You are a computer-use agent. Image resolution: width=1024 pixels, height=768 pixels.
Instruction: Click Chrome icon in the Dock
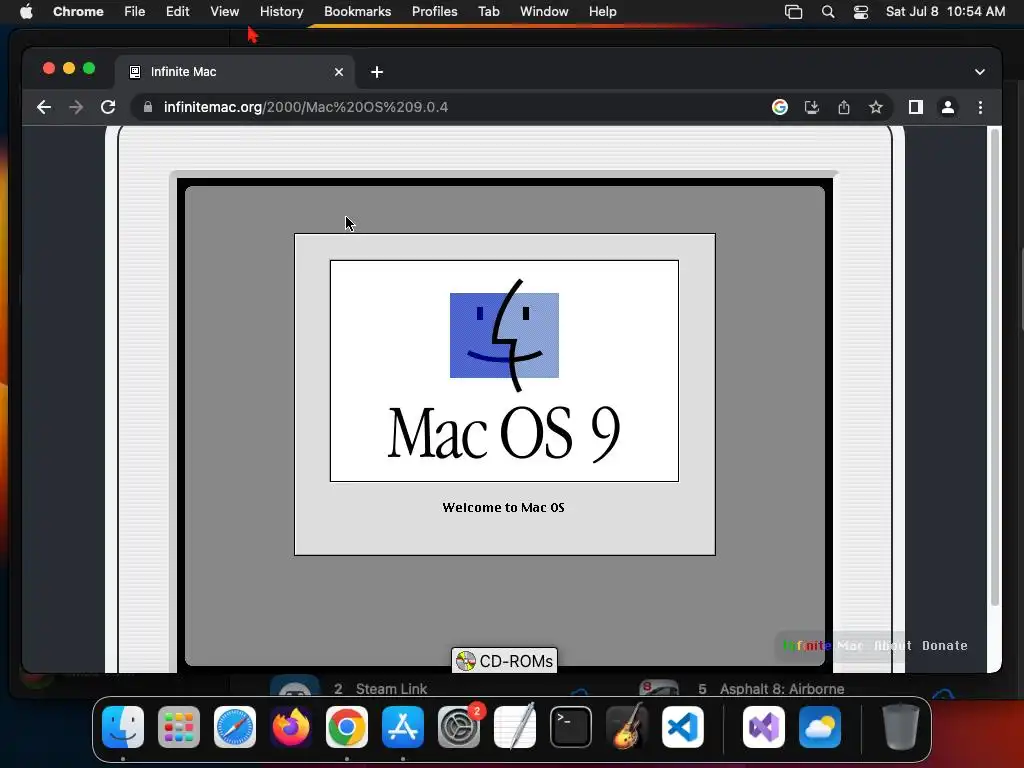click(347, 727)
